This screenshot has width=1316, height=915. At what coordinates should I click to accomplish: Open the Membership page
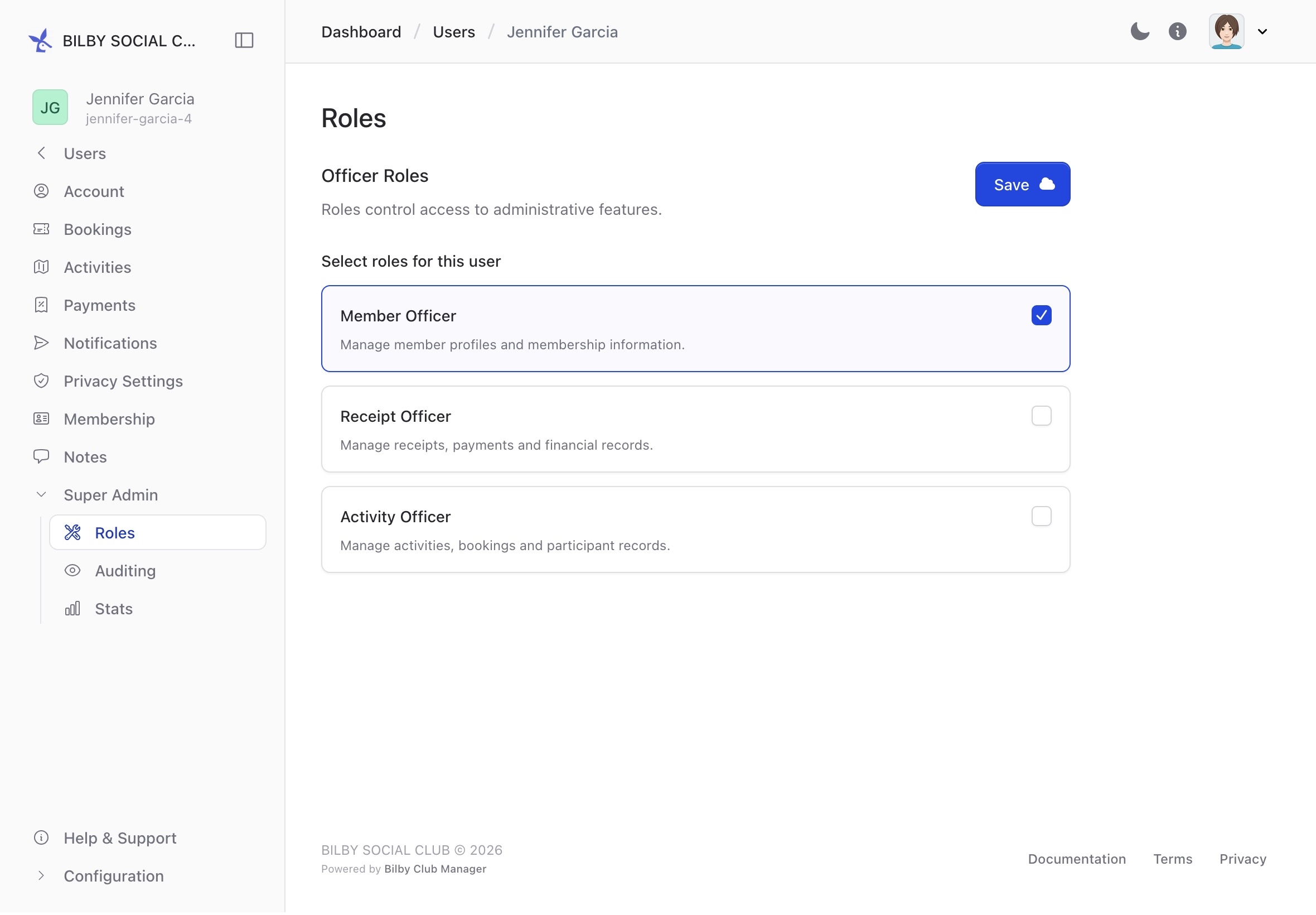click(x=109, y=418)
